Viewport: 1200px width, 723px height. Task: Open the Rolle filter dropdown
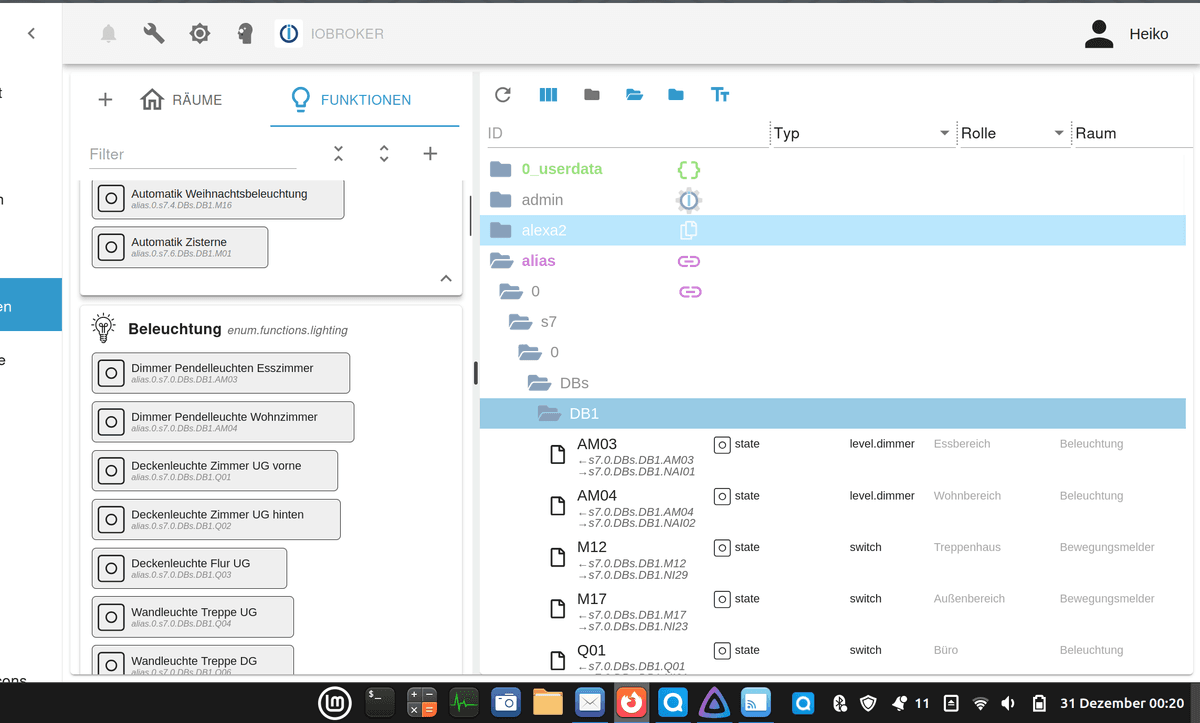tap(1059, 134)
